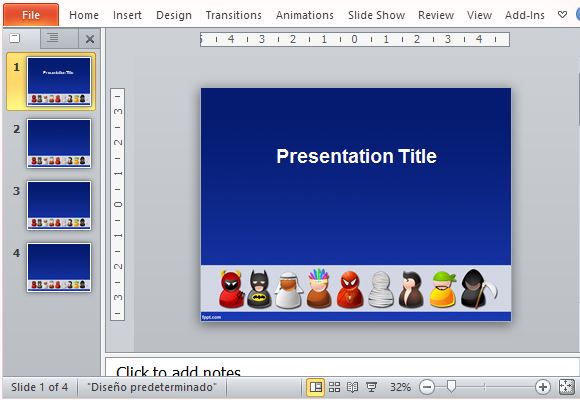
Task: Open Reading View from status bar
Action: point(353,387)
